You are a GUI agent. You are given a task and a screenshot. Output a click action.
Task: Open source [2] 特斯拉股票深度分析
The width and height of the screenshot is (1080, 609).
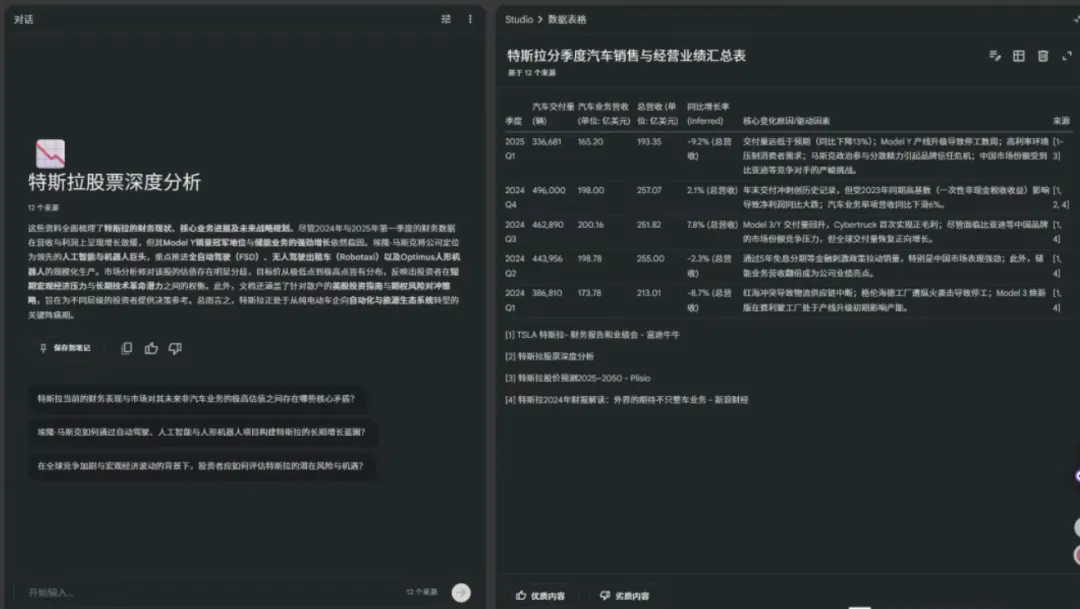pos(549,356)
